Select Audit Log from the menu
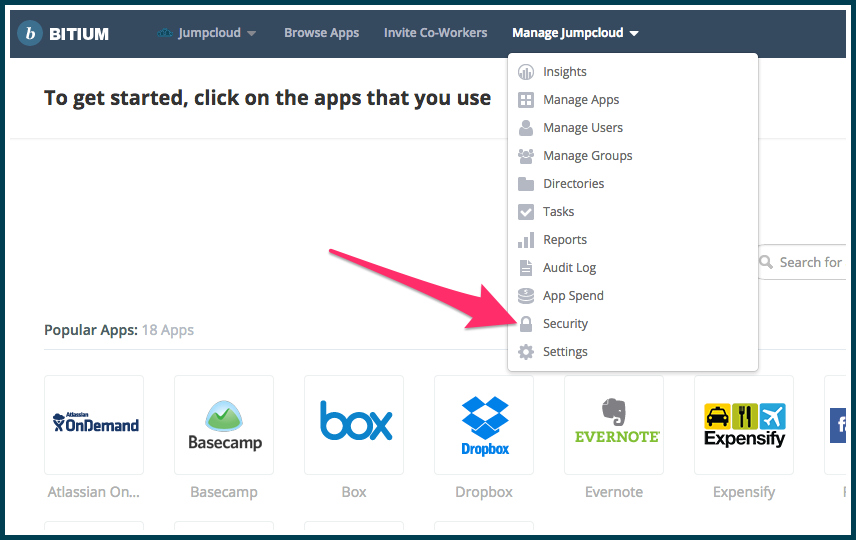Screen dimensions: 856x540 click(x=569, y=268)
